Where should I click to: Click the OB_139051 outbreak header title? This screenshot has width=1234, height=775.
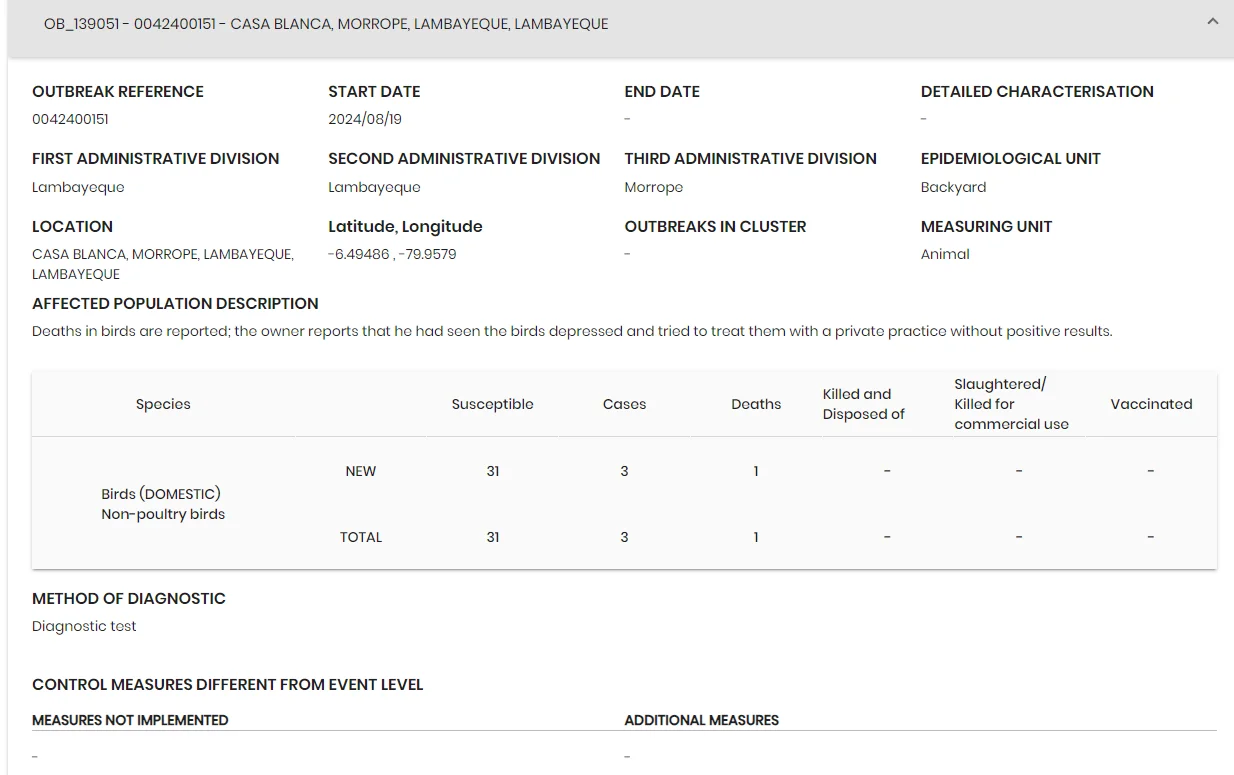pos(326,24)
